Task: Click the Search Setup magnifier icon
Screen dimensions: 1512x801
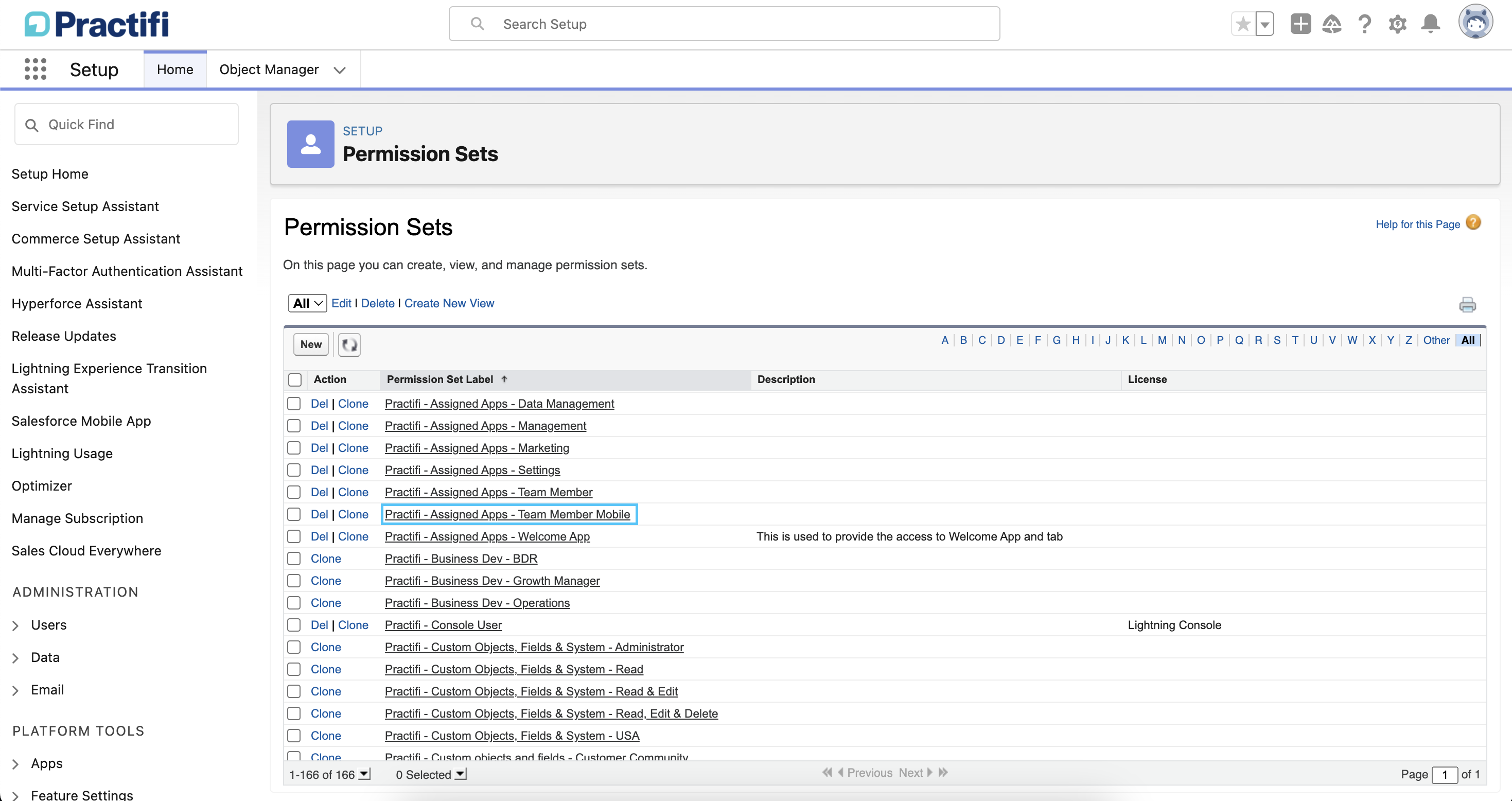Action: click(x=477, y=24)
